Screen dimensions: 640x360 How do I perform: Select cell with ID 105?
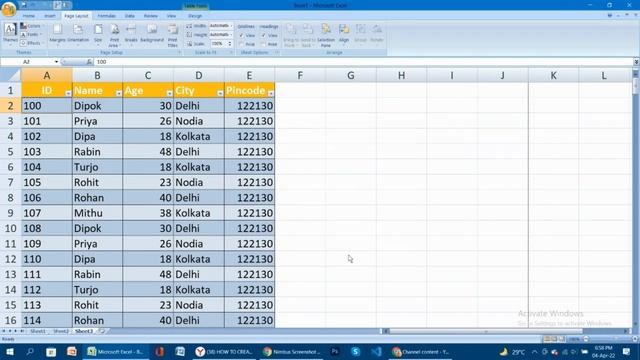click(x=47, y=182)
